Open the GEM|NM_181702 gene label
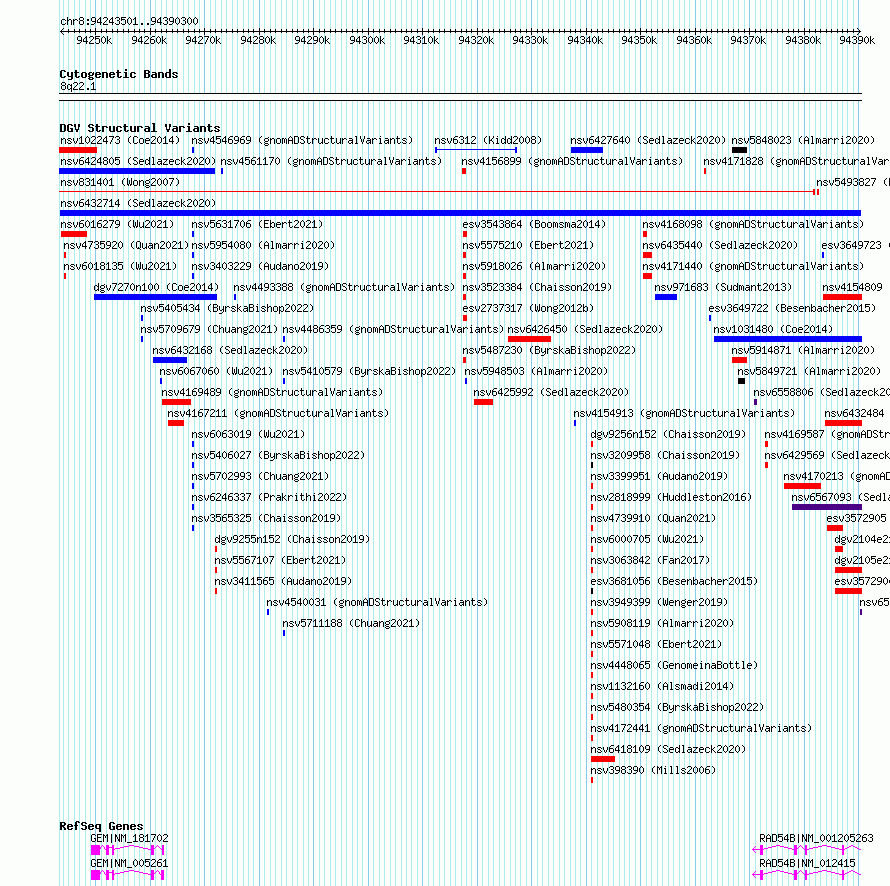 (129, 838)
